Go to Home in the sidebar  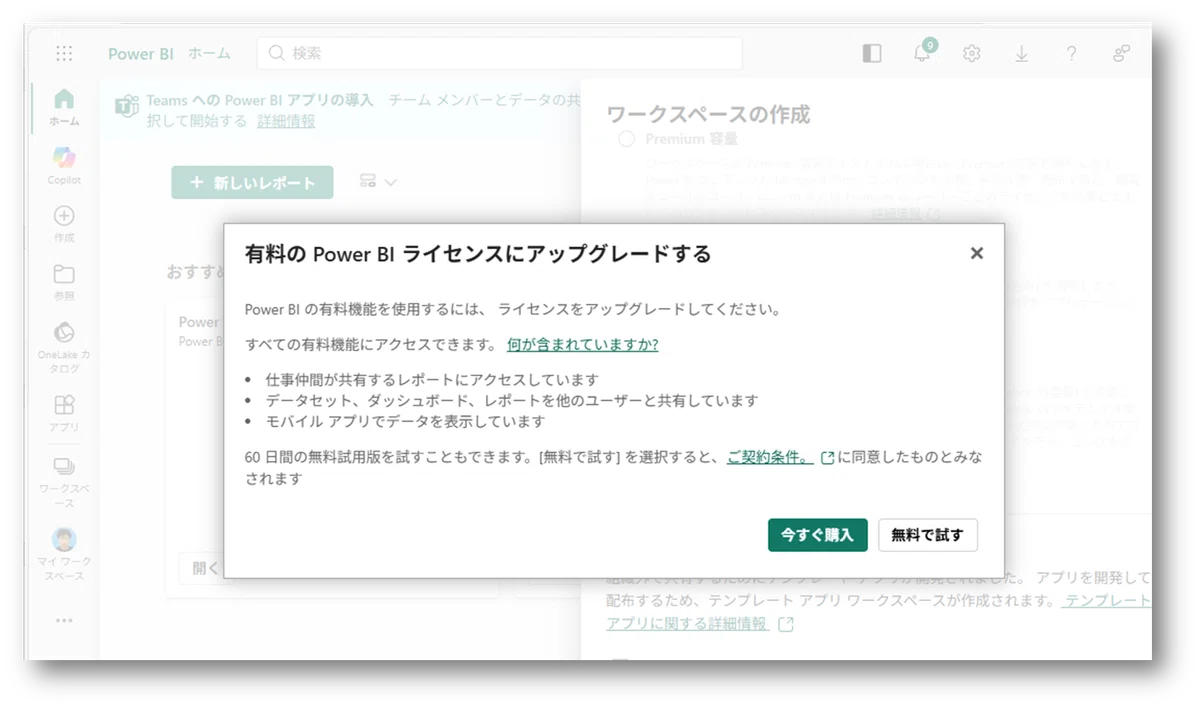[64, 106]
